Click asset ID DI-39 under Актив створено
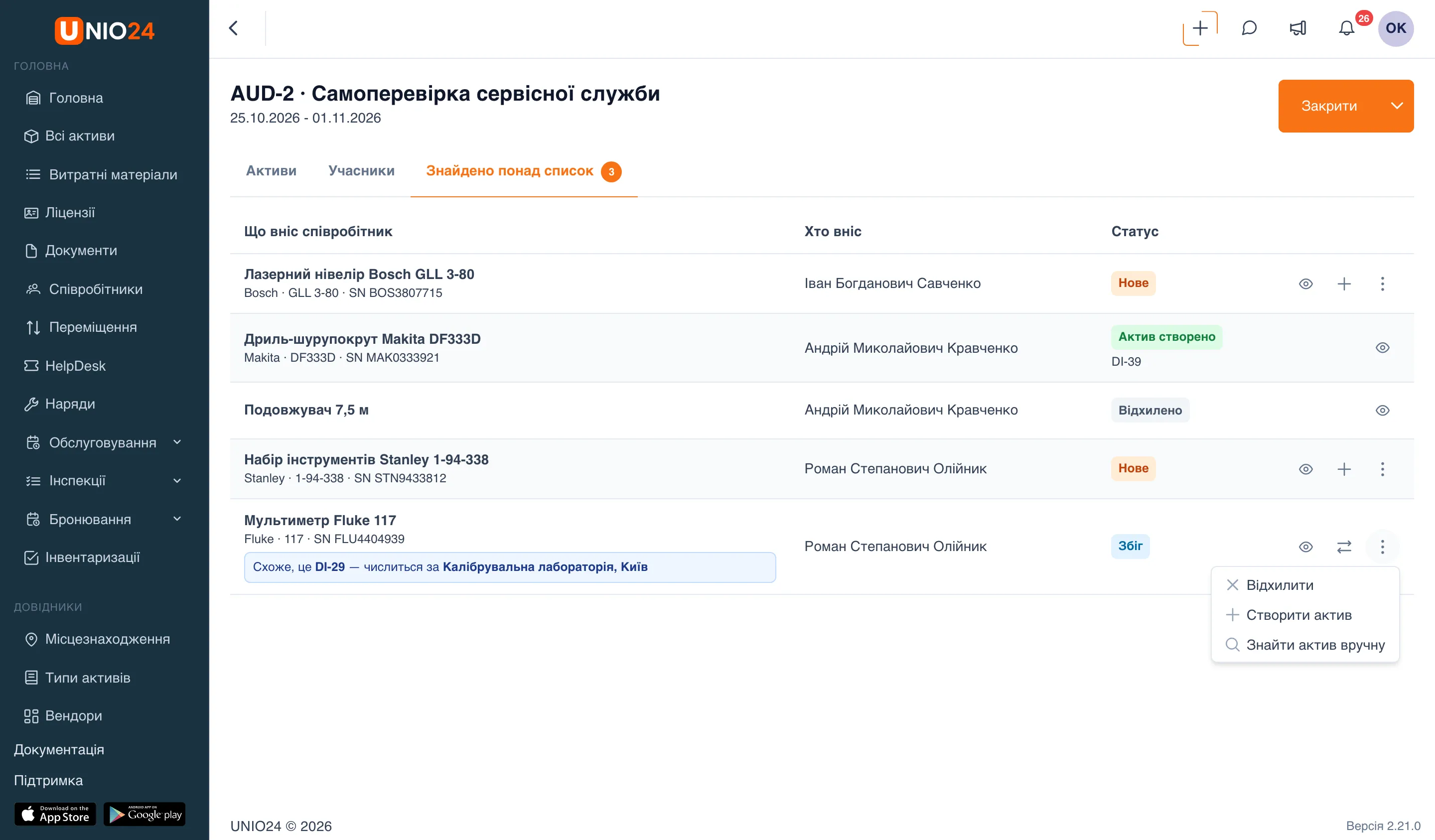 click(1126, 361)
